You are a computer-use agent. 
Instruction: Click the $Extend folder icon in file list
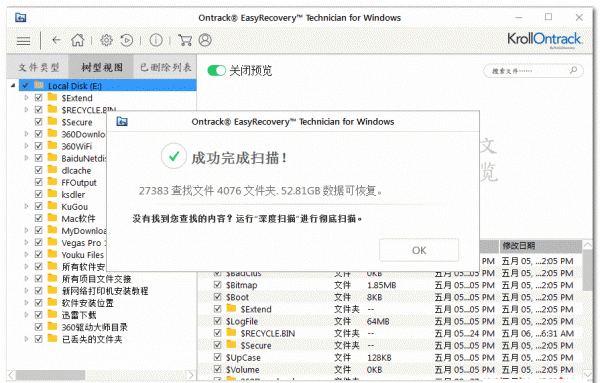231,308
